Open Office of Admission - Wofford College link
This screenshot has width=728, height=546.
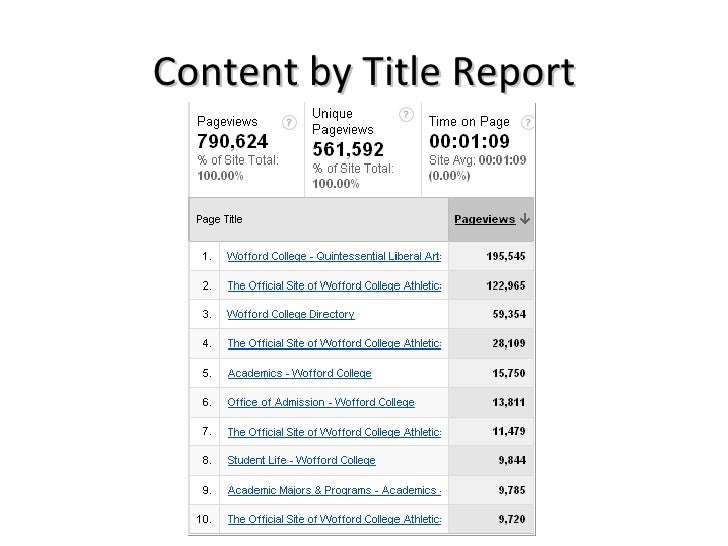320,402
